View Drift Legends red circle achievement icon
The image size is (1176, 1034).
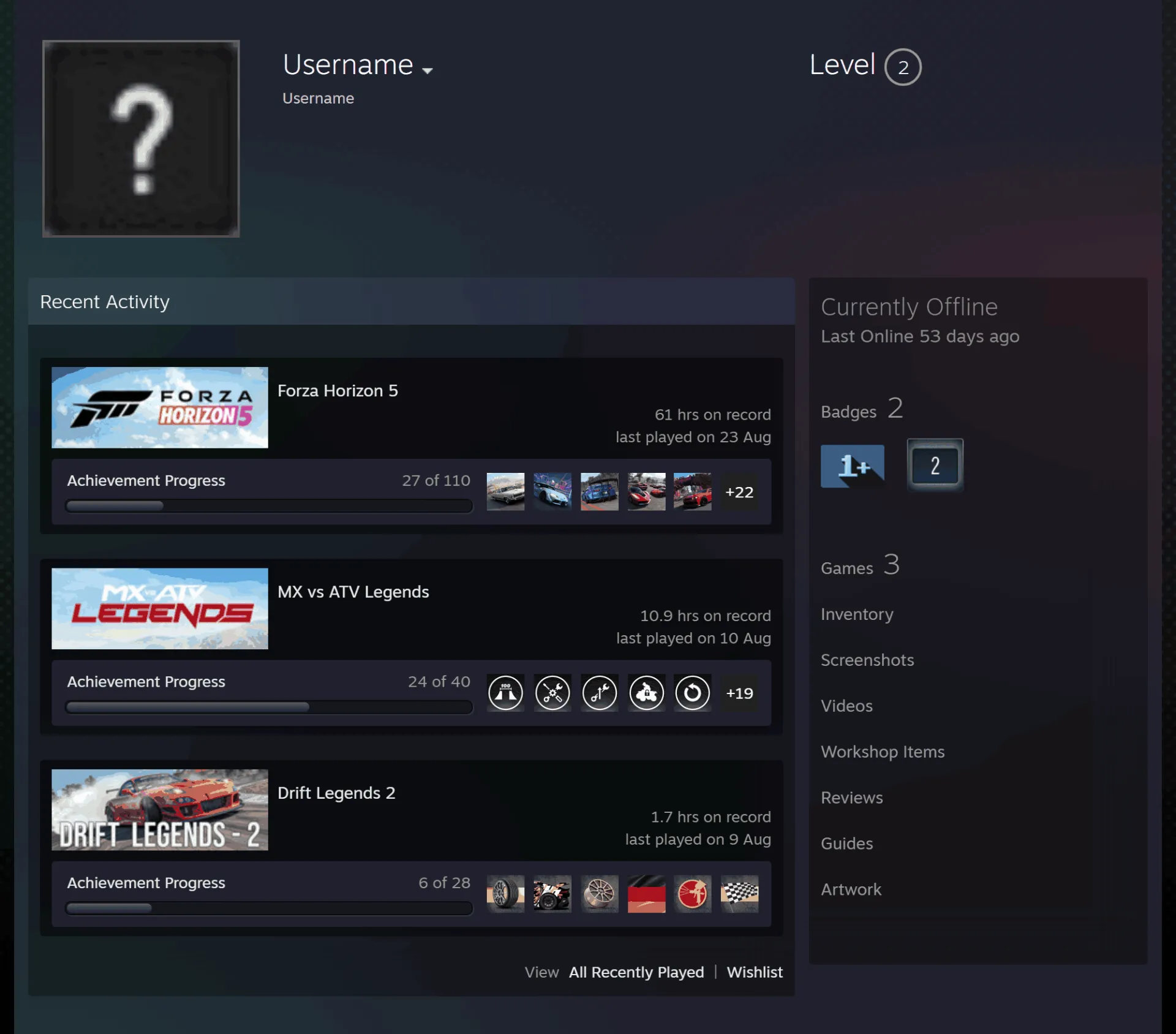[x=693, y=894]
